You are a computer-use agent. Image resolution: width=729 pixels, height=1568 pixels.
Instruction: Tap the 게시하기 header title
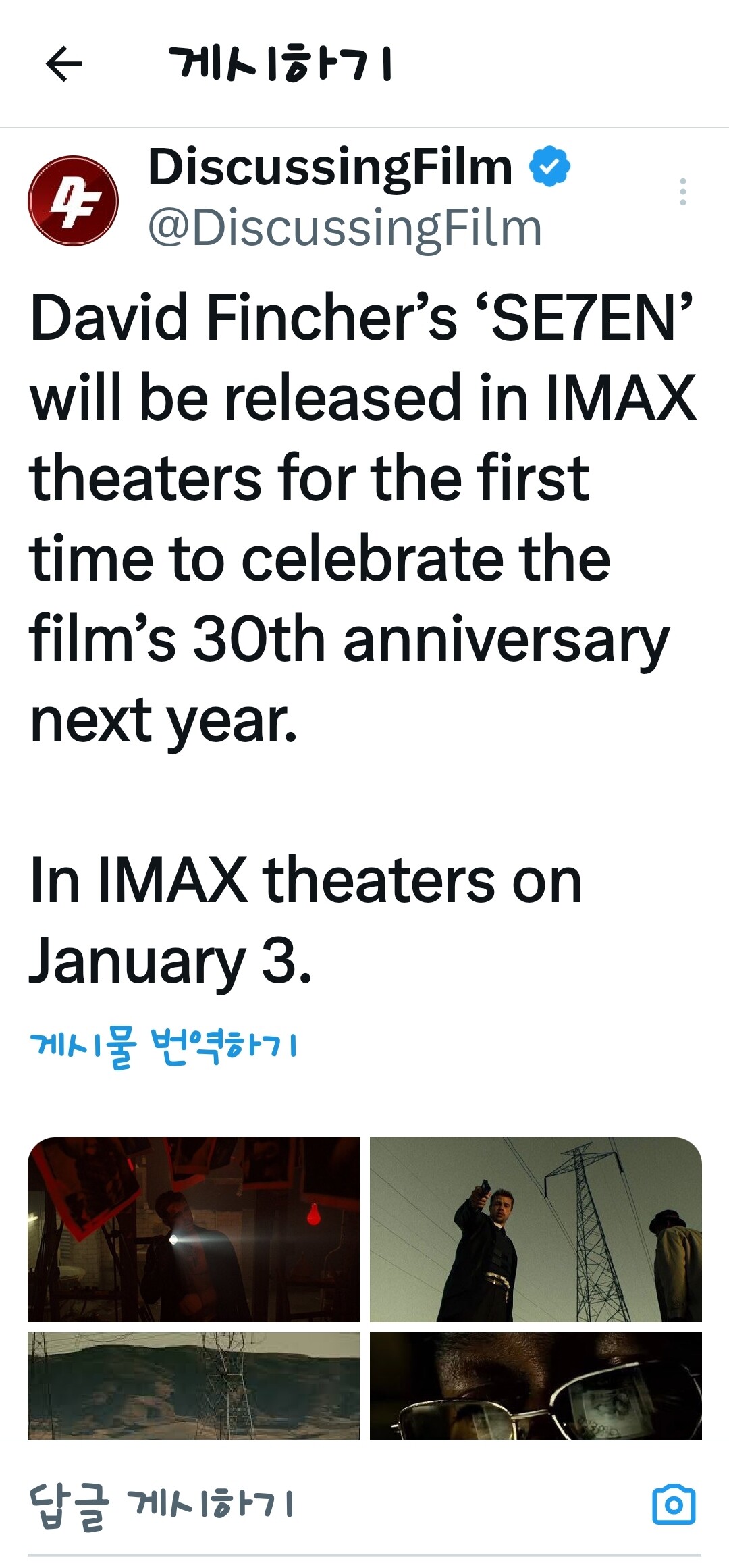[x=280, y=64]
